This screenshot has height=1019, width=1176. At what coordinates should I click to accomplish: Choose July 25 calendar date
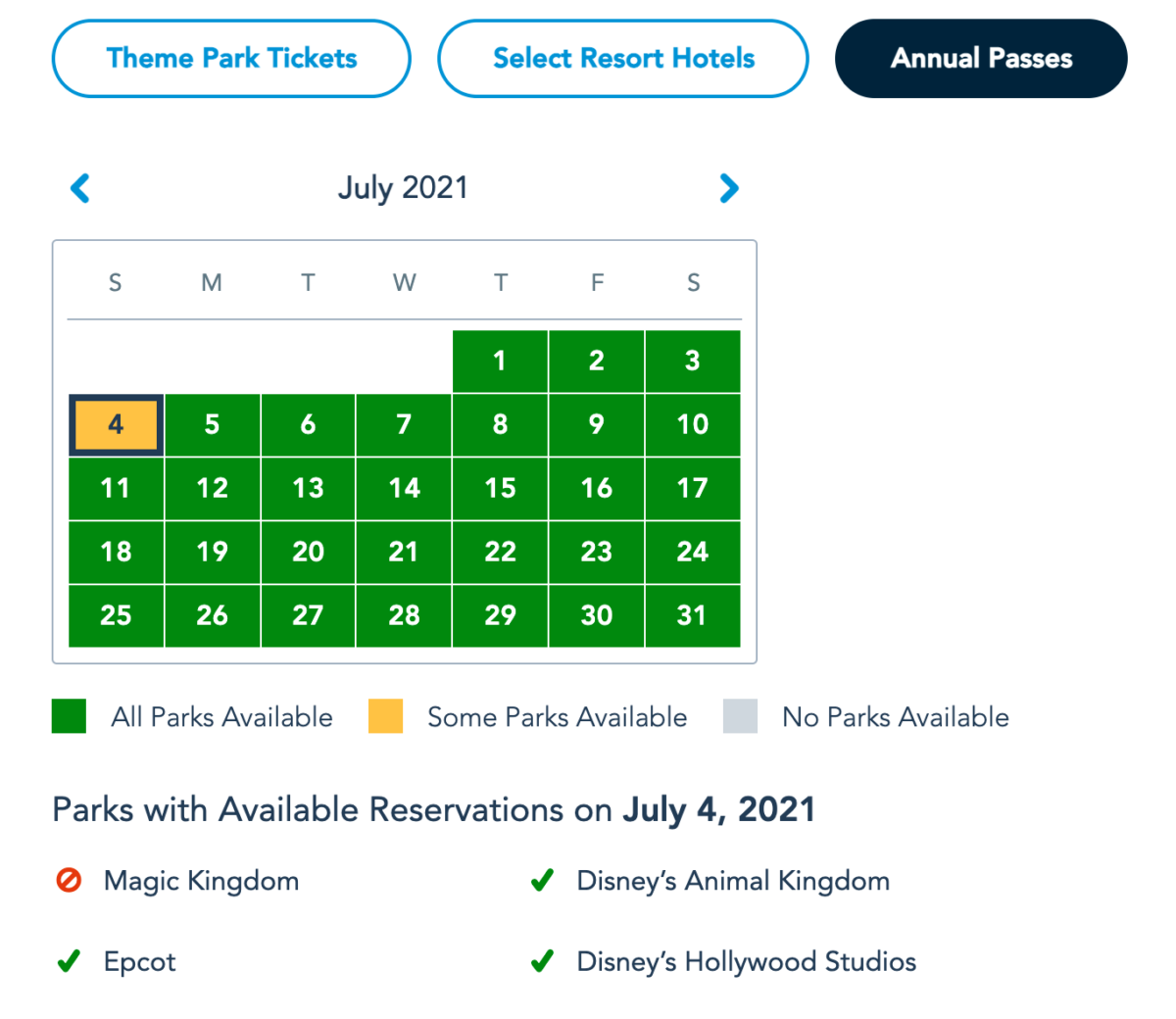click(116, 616)
